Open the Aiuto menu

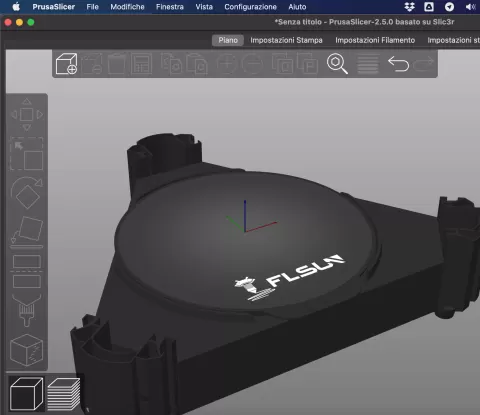(x=297, y=7)
